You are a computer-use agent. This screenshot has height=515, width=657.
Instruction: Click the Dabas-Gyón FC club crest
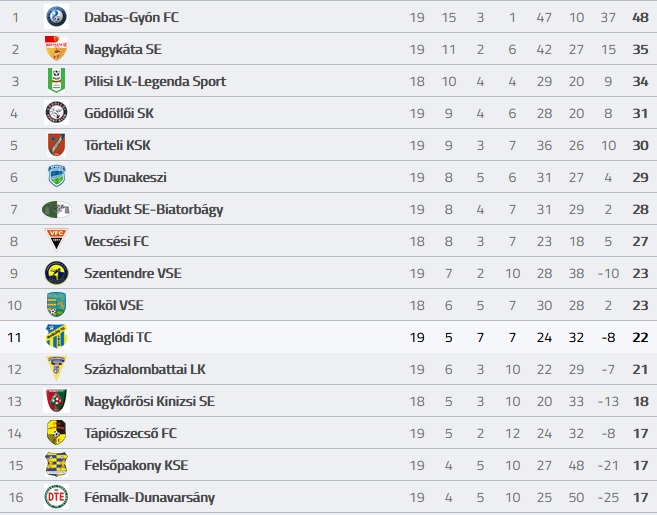coord(56,17)
